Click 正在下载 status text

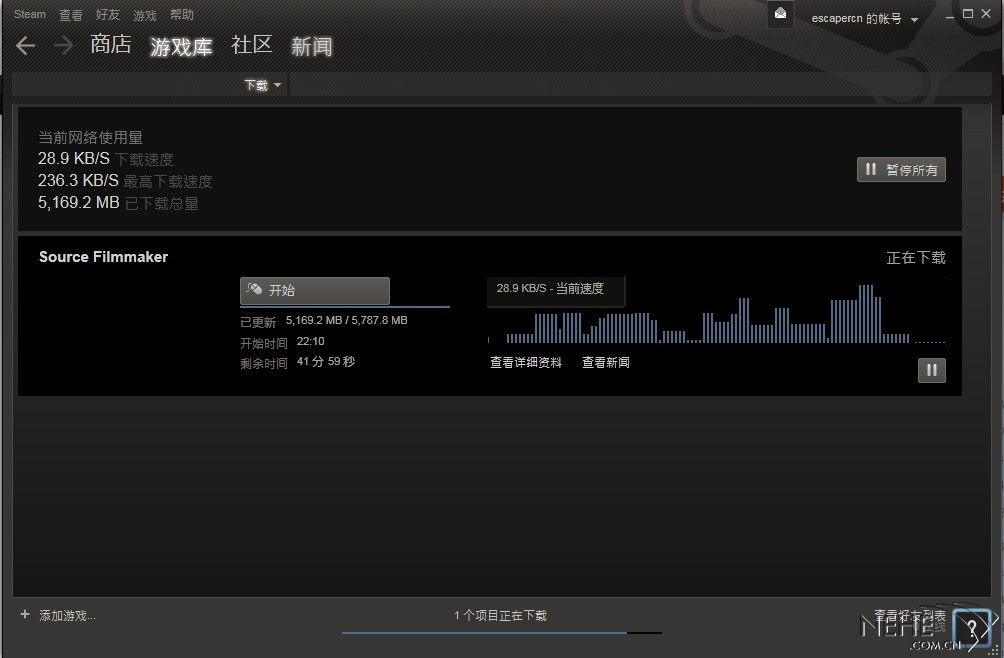coord(916,258)
